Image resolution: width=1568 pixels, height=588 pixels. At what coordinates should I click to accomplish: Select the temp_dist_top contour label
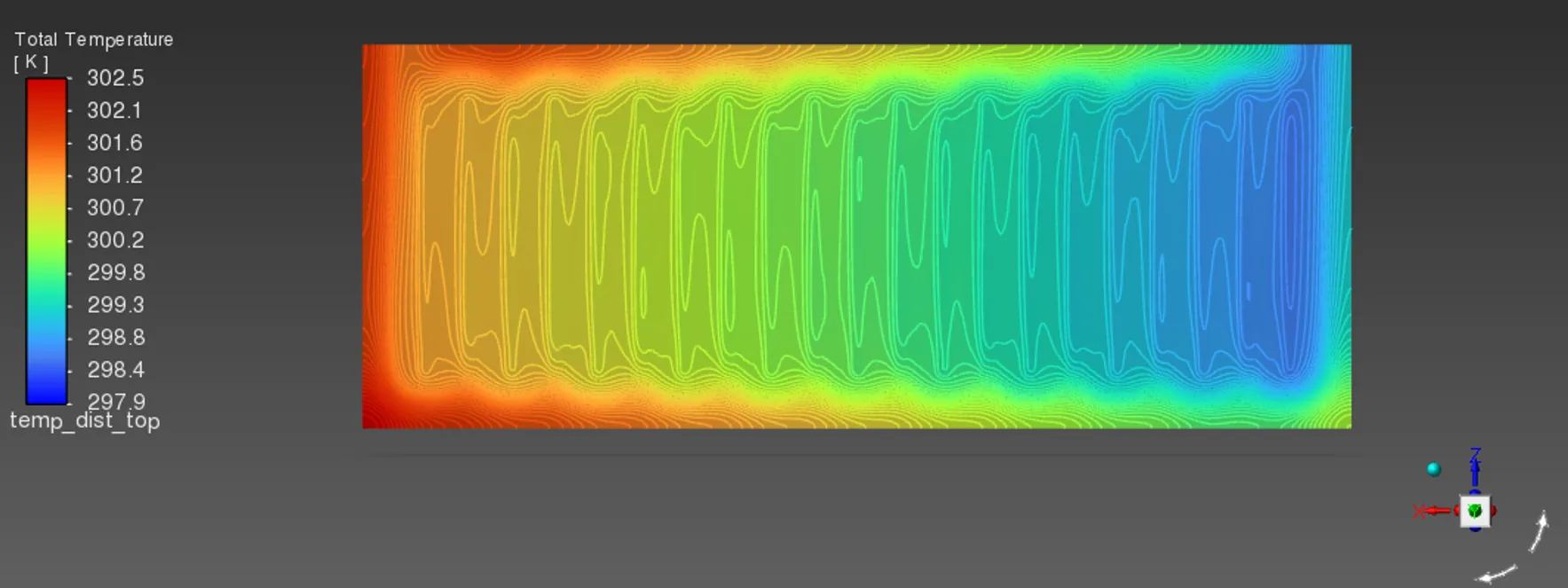85,420
